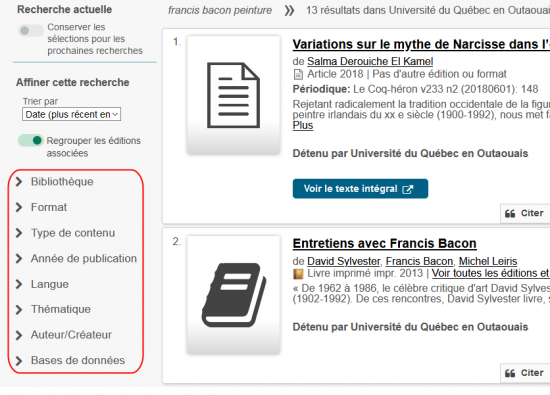
Task: Click the 'Plus' link in result 1
Action: tap(303, 125)
